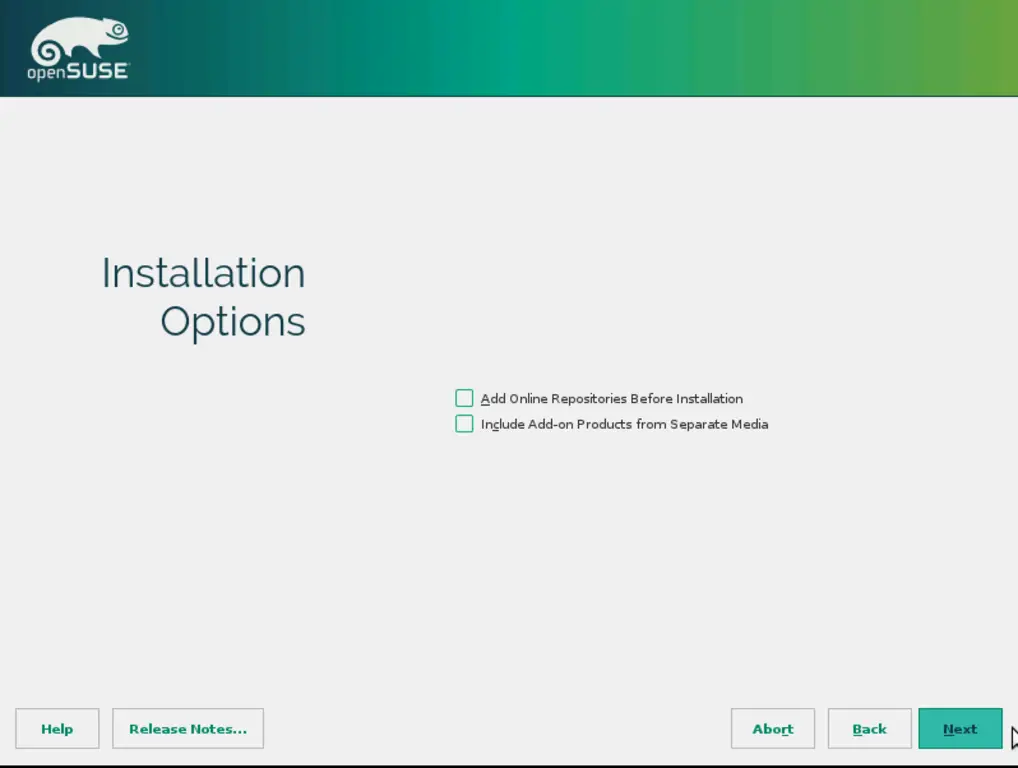This screenshot has width=1018, height=768.
Task: Click the 'Add Online Repositories Before Installation' label text
Action: (x=612, y=399)
